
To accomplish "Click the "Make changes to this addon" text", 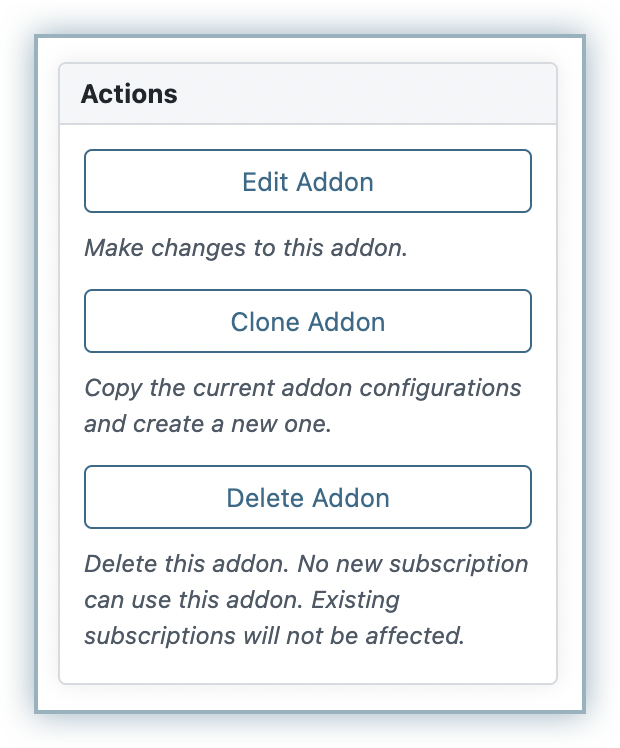I will pos(245,248).
